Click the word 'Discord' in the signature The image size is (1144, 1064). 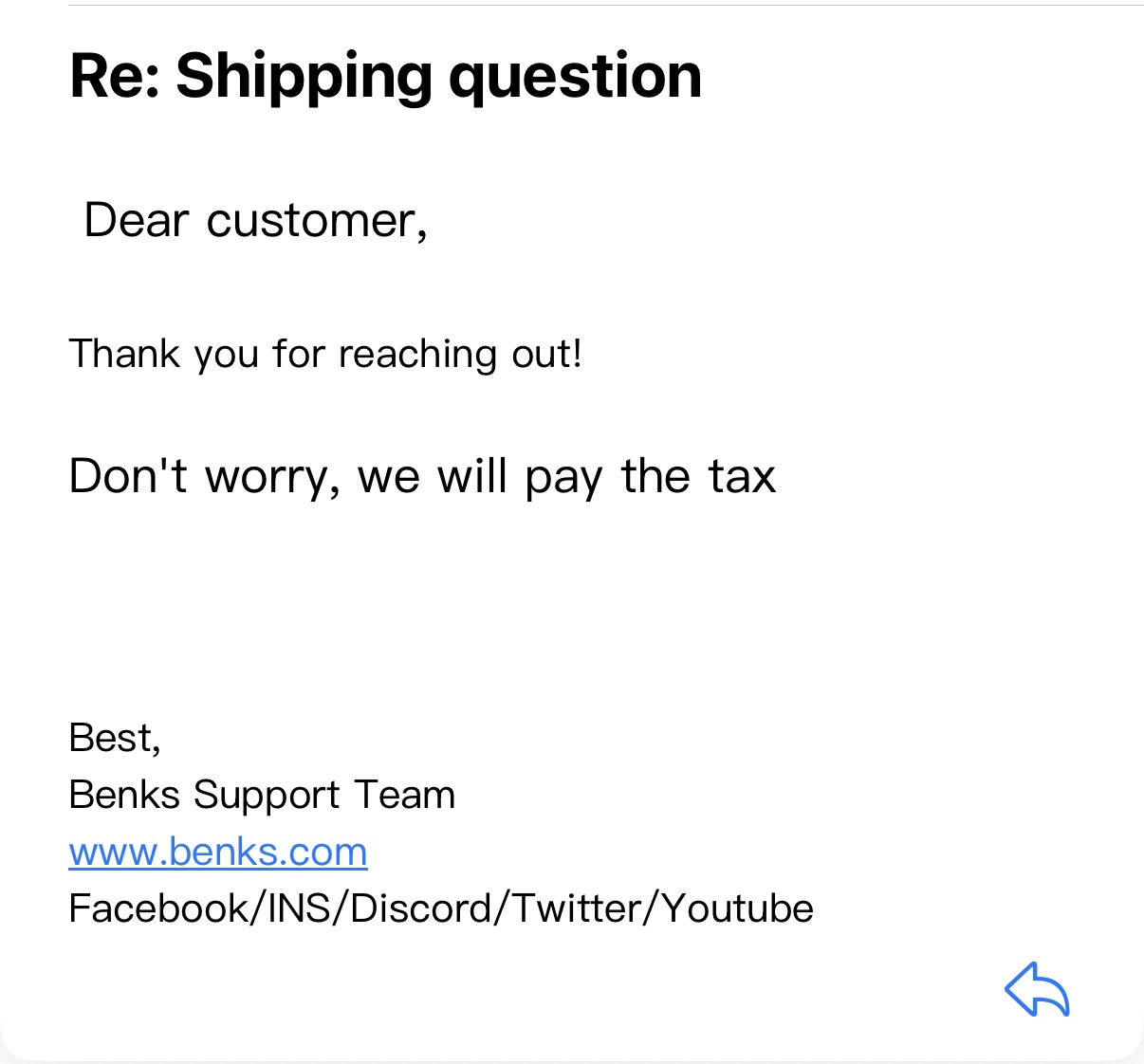[421, 908]
